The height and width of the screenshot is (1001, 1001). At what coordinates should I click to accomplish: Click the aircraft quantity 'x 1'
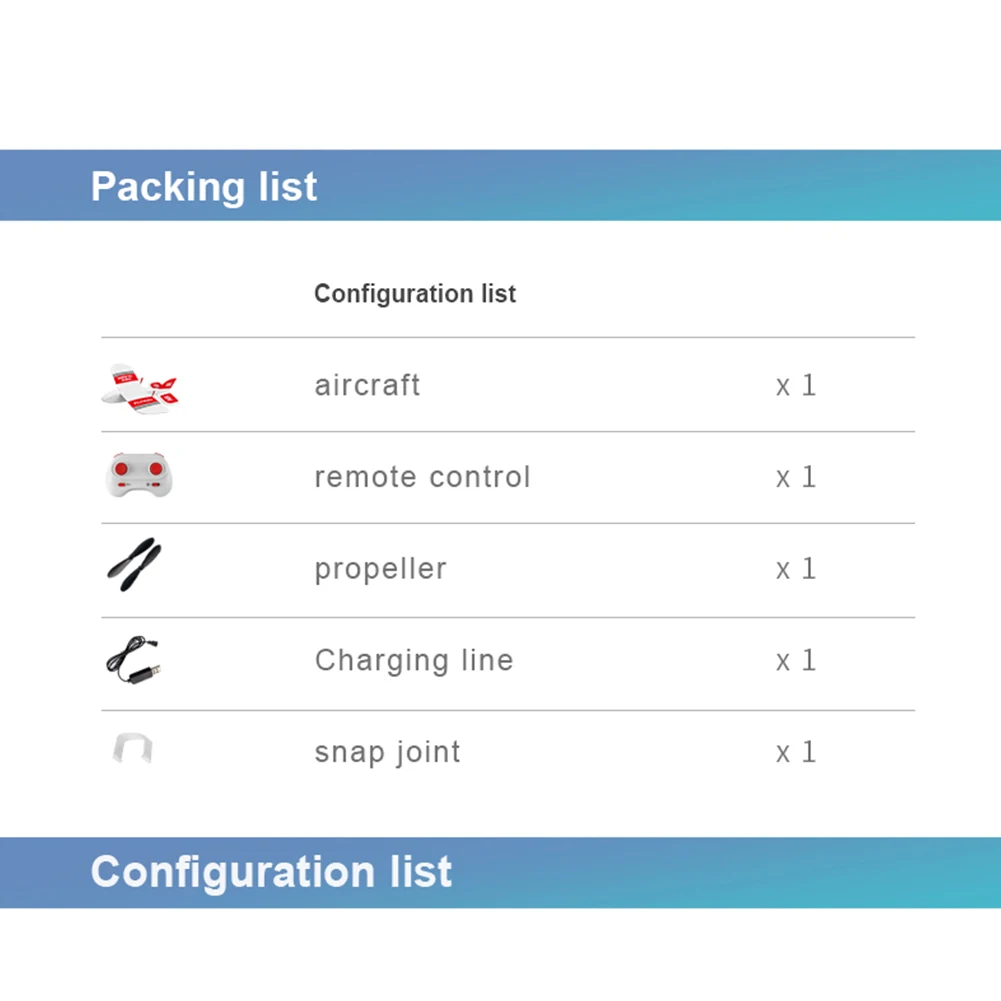[x=796, y=386]
